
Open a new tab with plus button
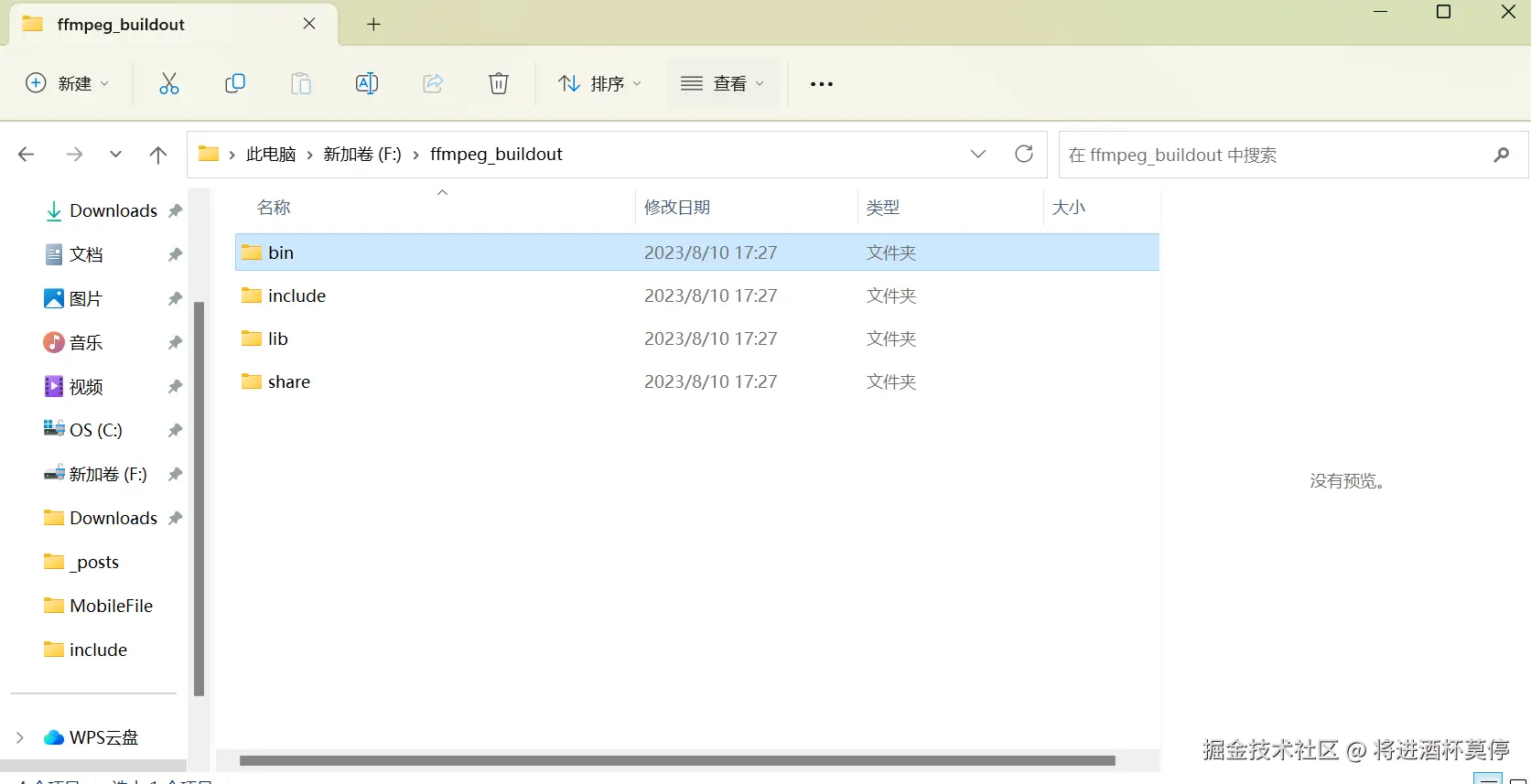[x=373, y=25]
